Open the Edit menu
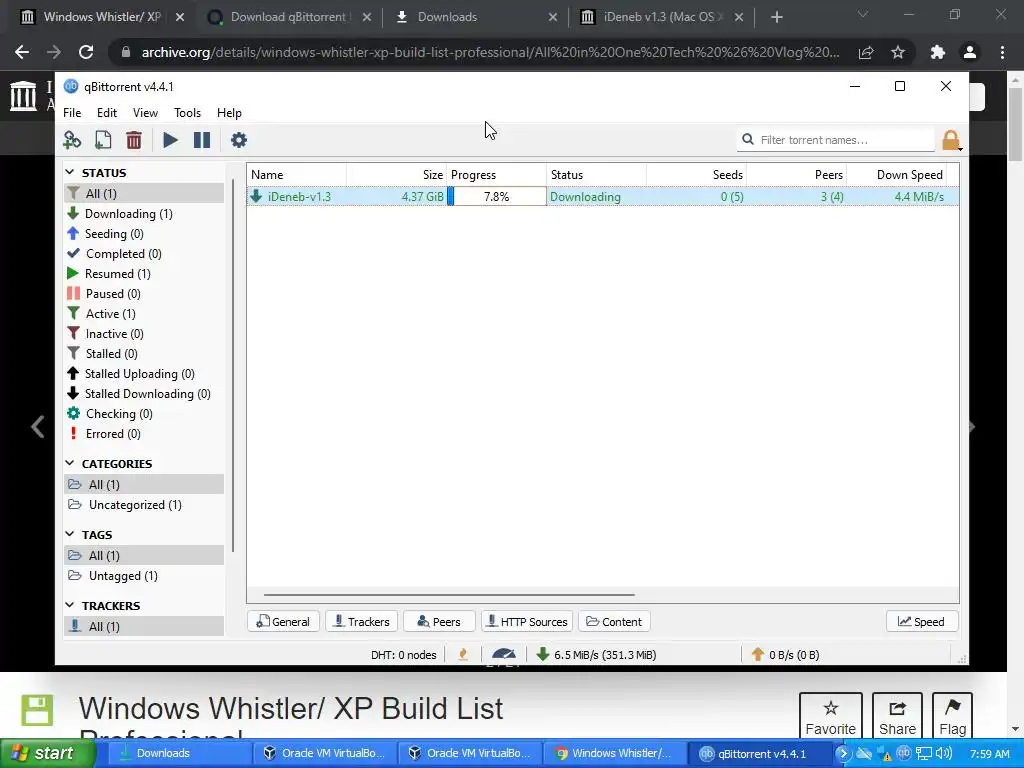The image size is (1024, 768). (x=107, y=113)
